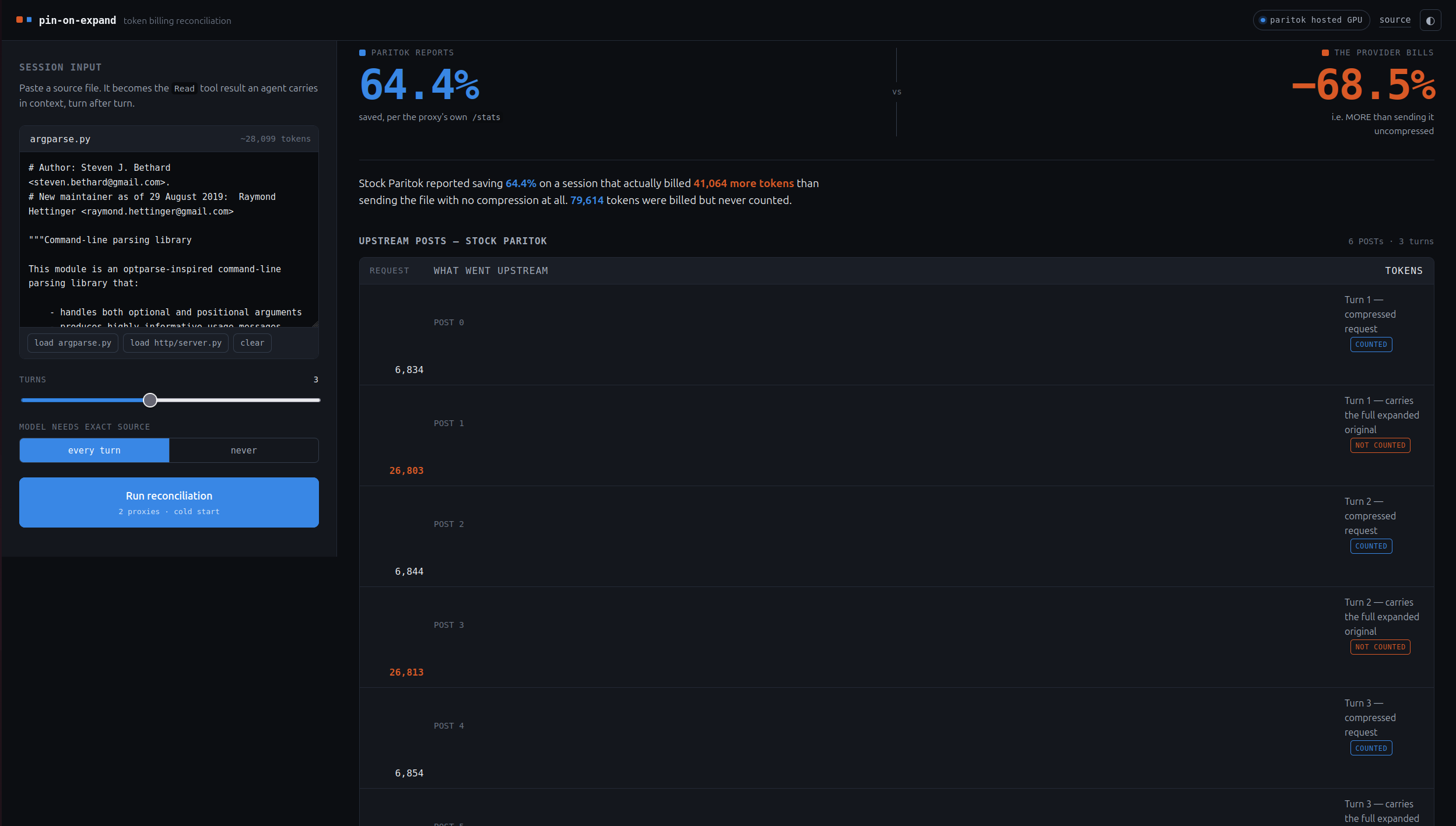The image size is (1456, 826).
Task: Click the "THE PROVIDER BILLS" label
Action: [x=1384, y=52]
